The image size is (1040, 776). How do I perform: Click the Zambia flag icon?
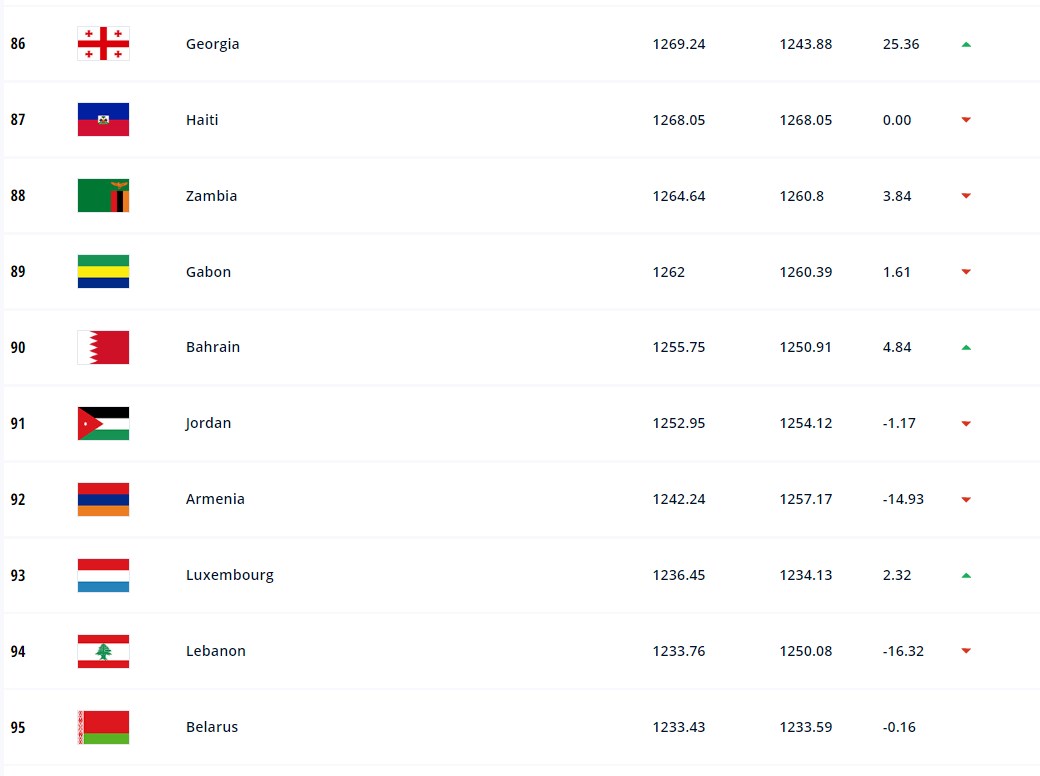103,196
